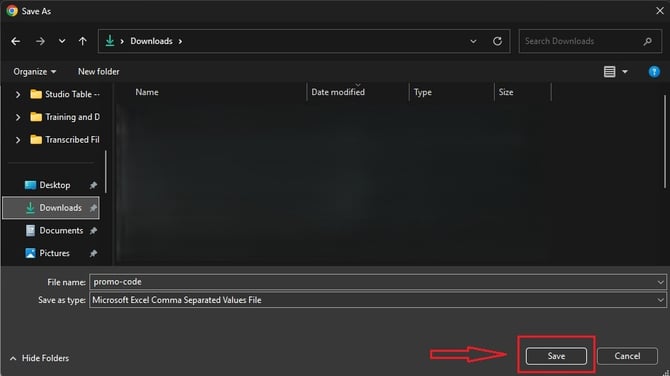Open Desktop in the sidebar

pos(47,185)
